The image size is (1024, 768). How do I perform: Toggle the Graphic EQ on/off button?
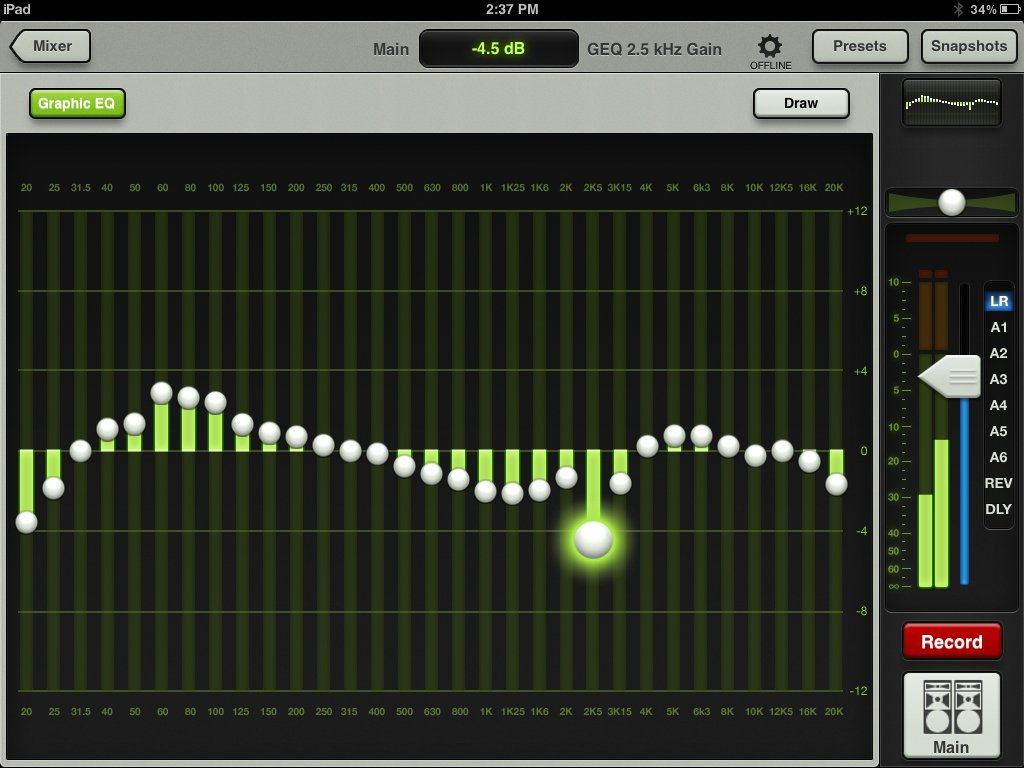[77, 103]
